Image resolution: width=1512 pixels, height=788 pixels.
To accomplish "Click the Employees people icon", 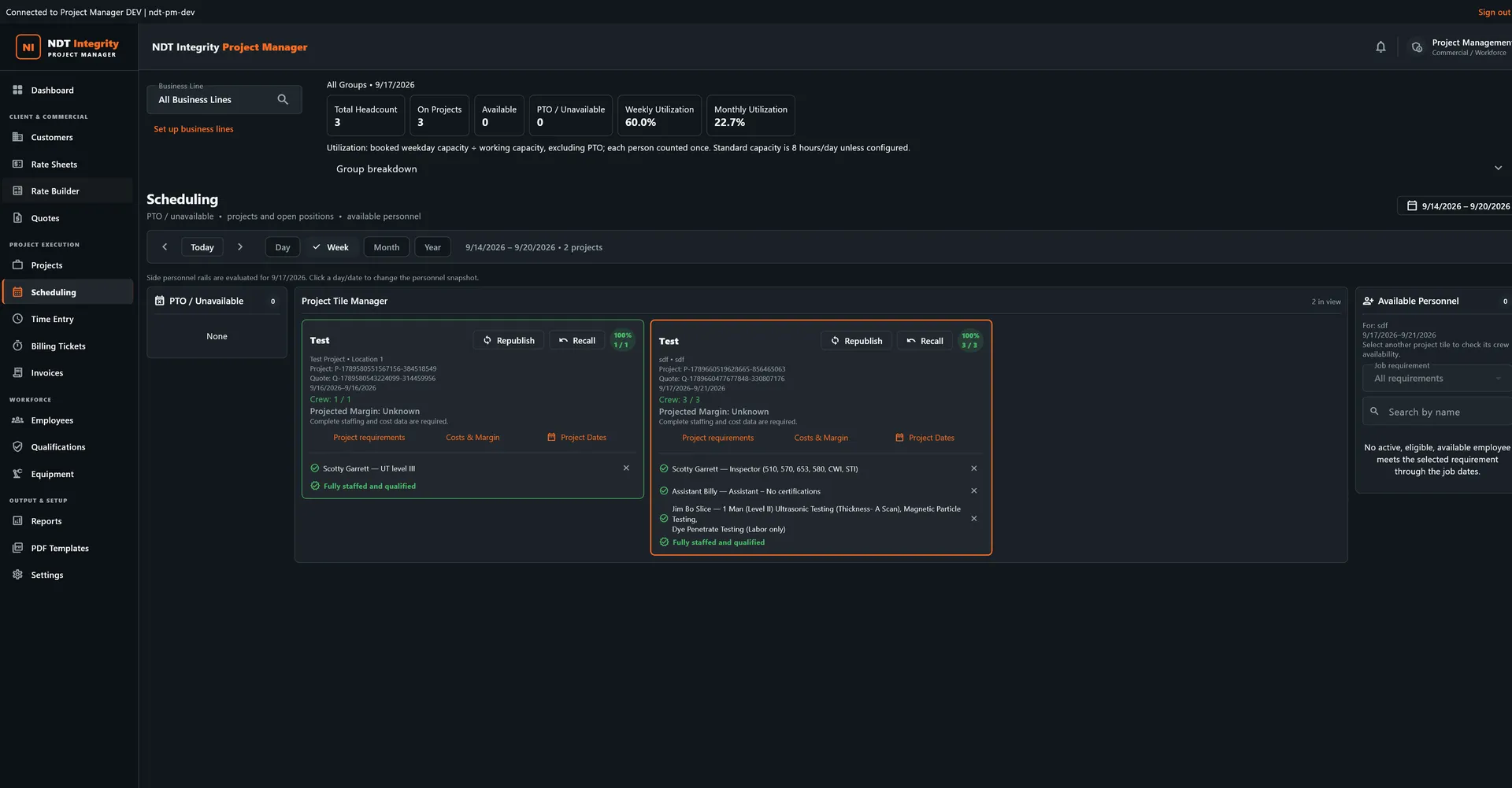I will (x=17, y=420).
